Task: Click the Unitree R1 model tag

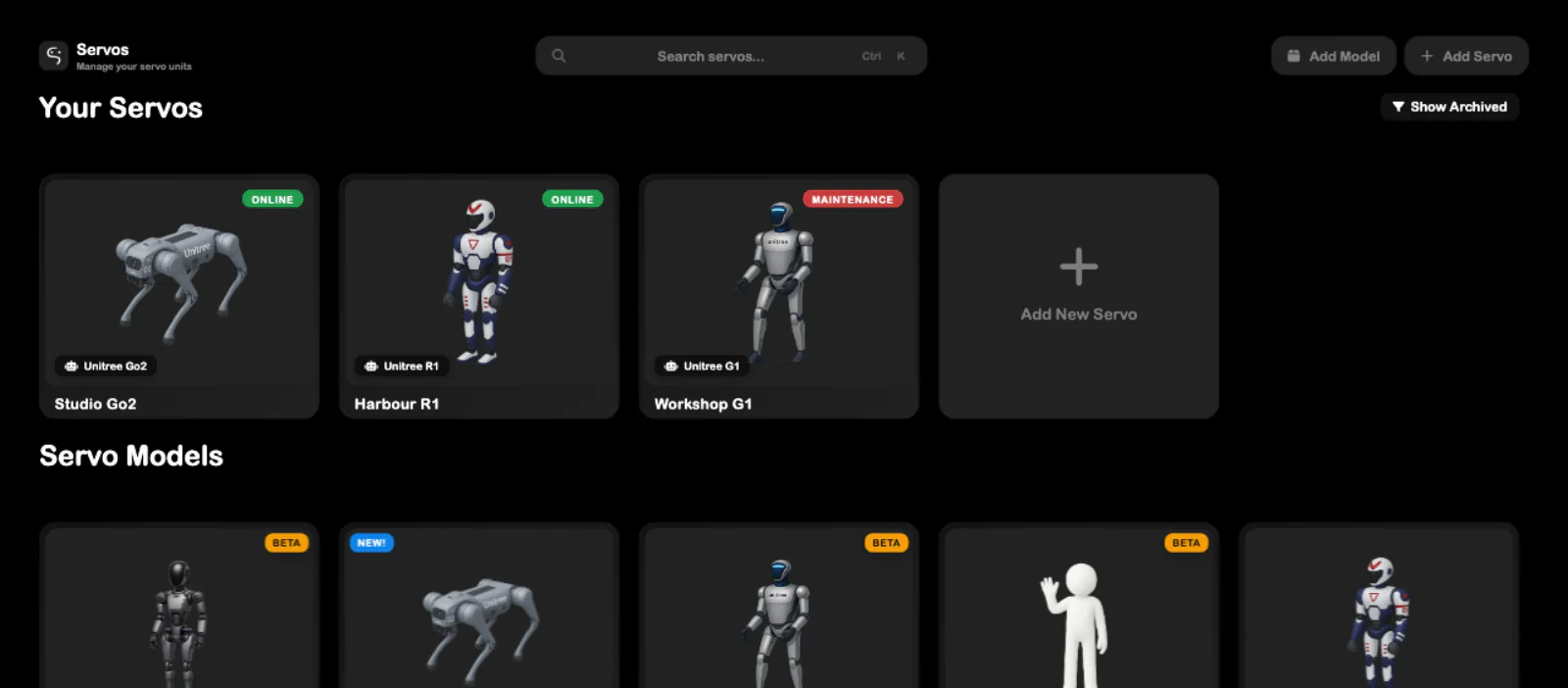Action: pos(402,366)
